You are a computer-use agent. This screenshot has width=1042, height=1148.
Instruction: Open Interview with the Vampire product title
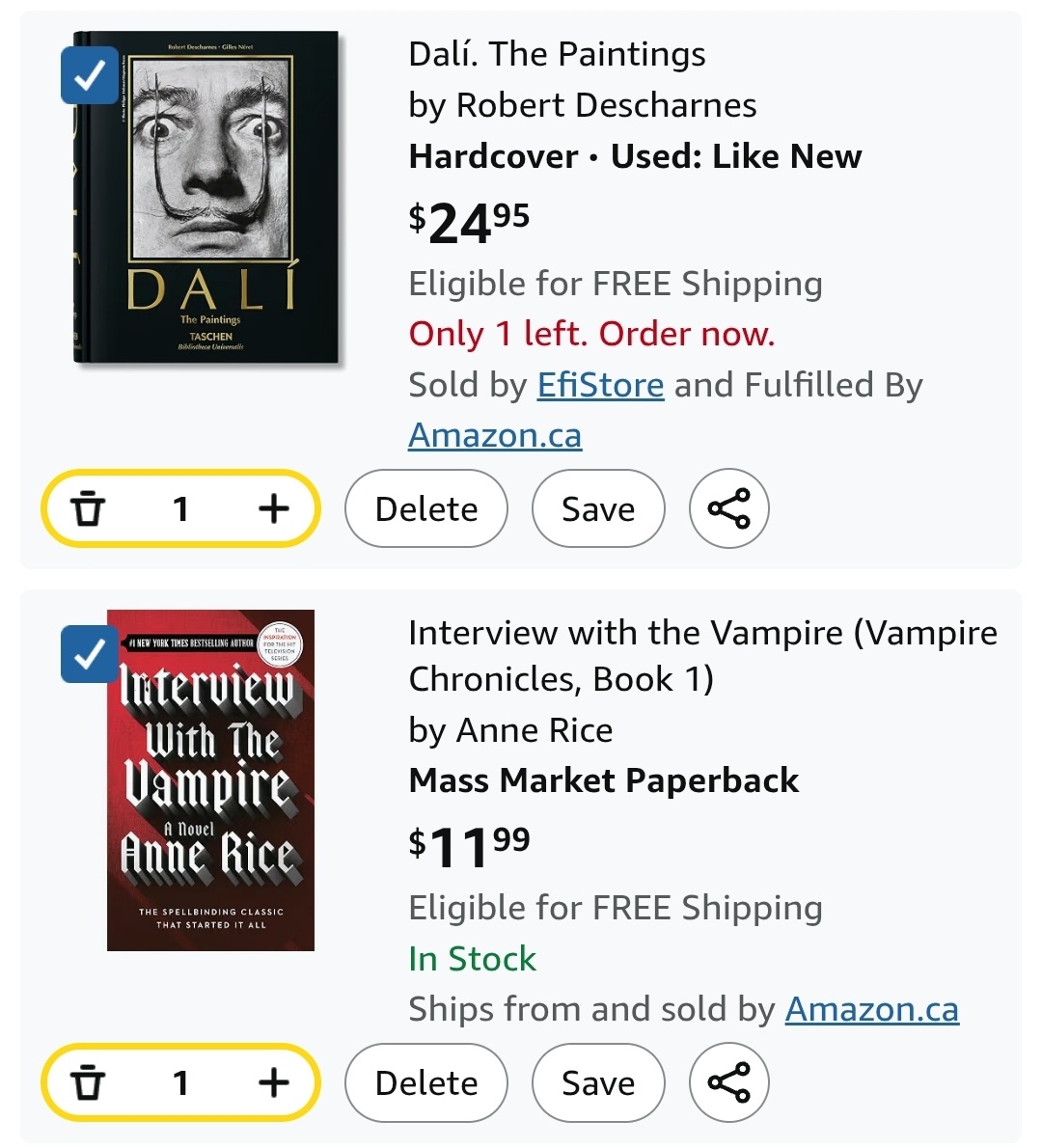[x=703, y=656]
